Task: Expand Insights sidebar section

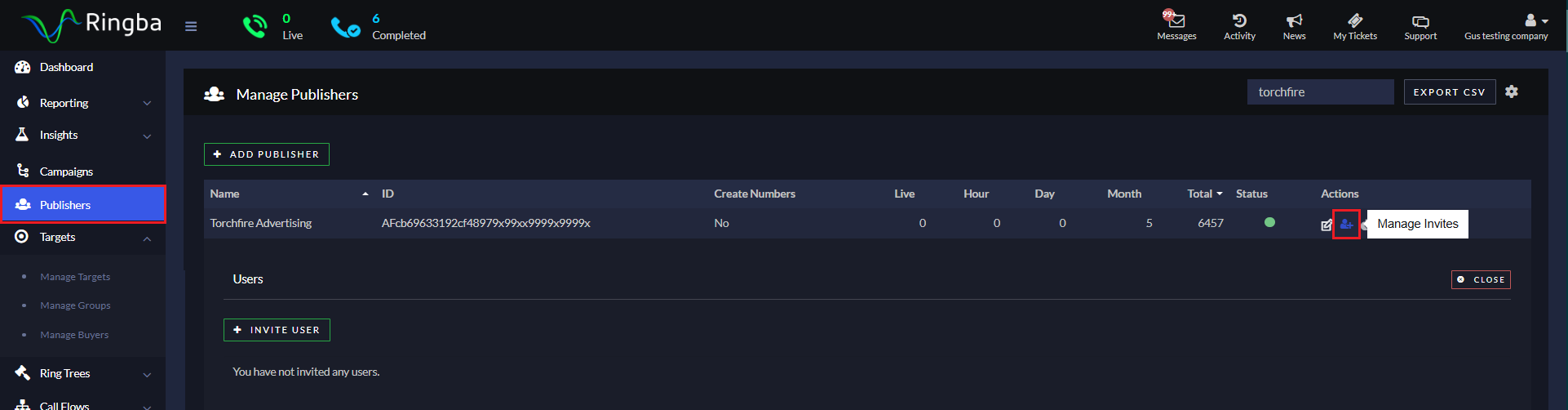Action: [x=82, y=135]
